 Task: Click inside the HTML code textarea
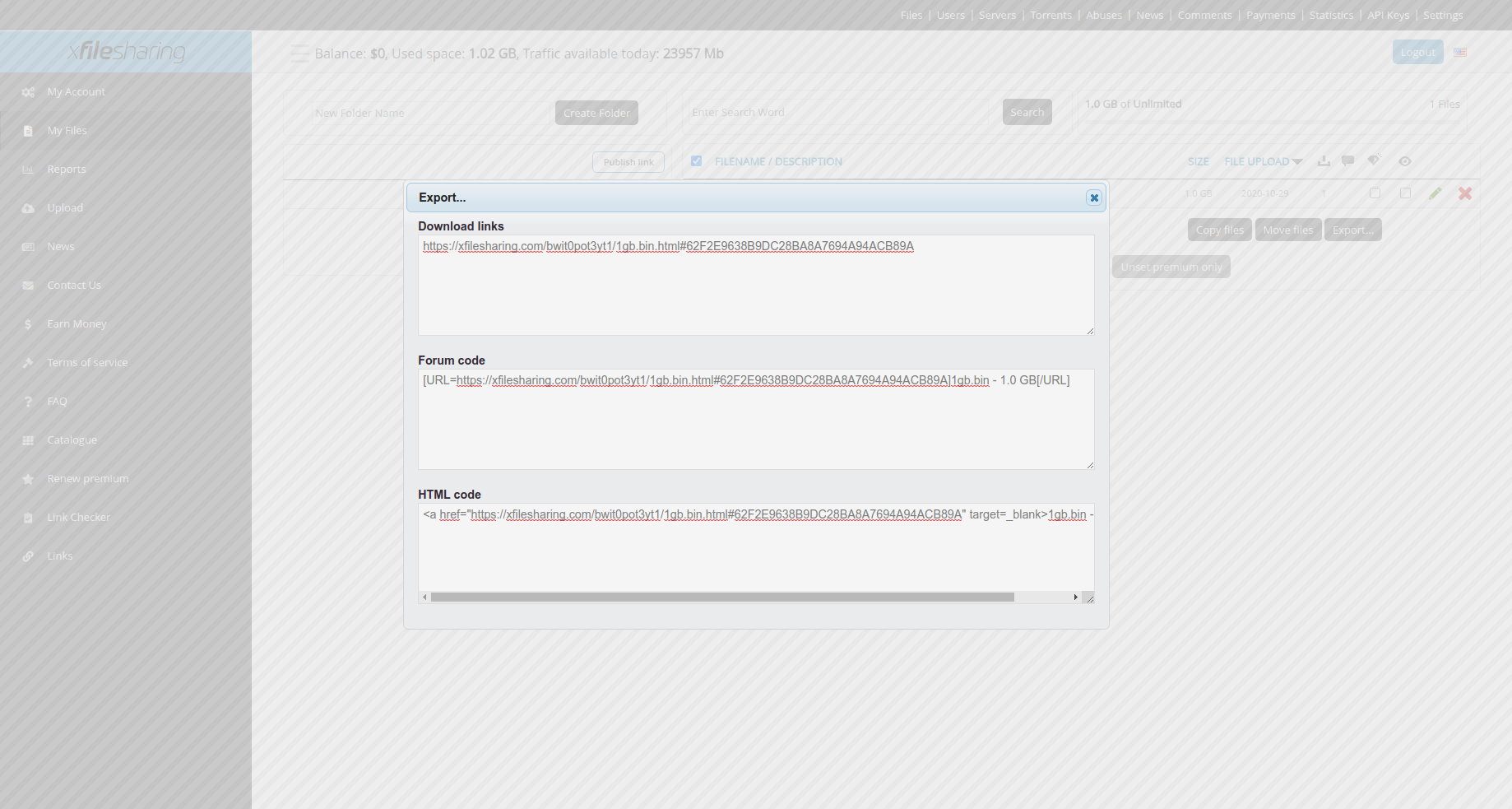pyautogui.click(x=756, y=547)
